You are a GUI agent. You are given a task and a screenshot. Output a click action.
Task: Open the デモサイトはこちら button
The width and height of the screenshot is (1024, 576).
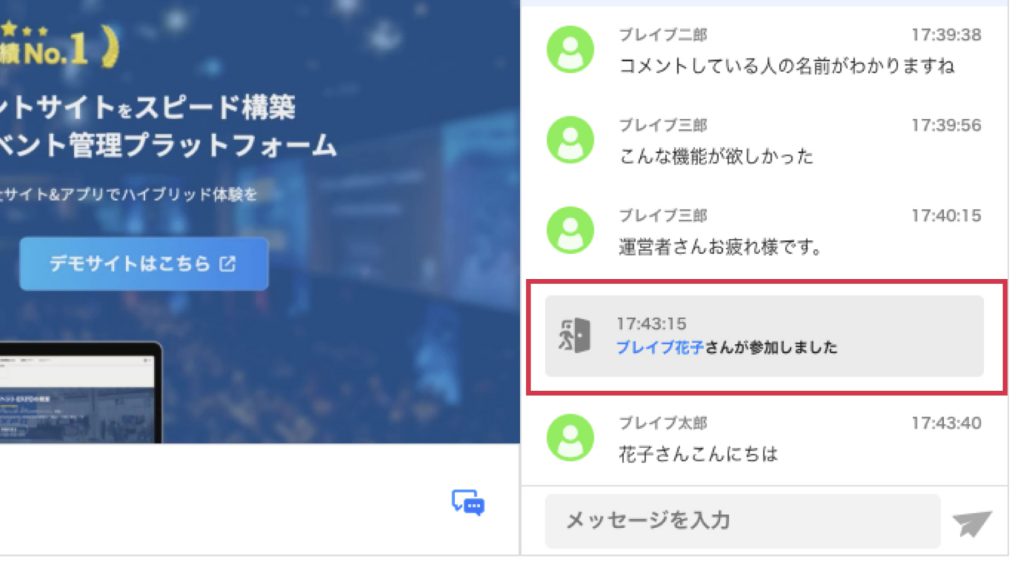pos(144,264)
